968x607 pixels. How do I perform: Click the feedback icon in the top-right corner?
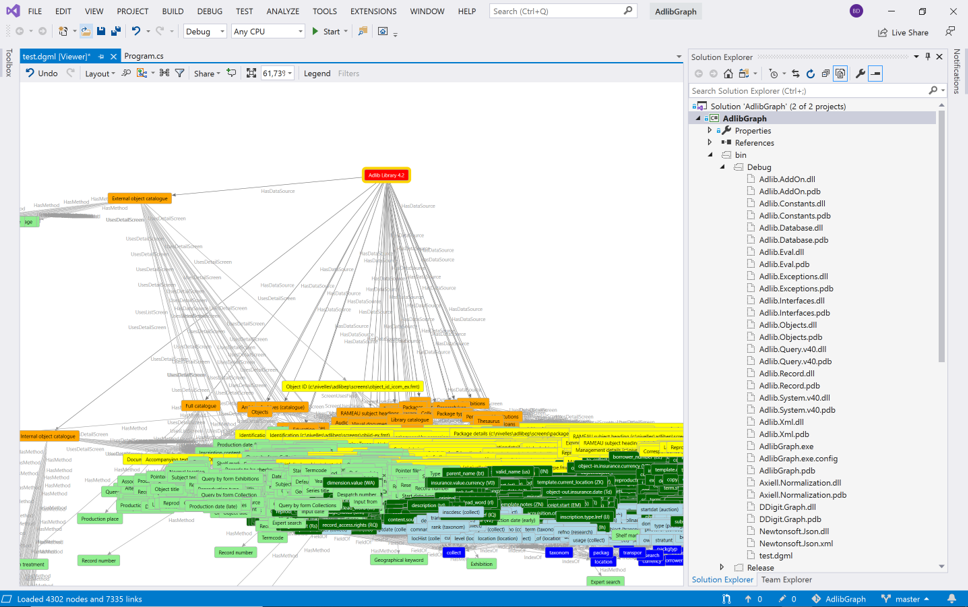950,31
